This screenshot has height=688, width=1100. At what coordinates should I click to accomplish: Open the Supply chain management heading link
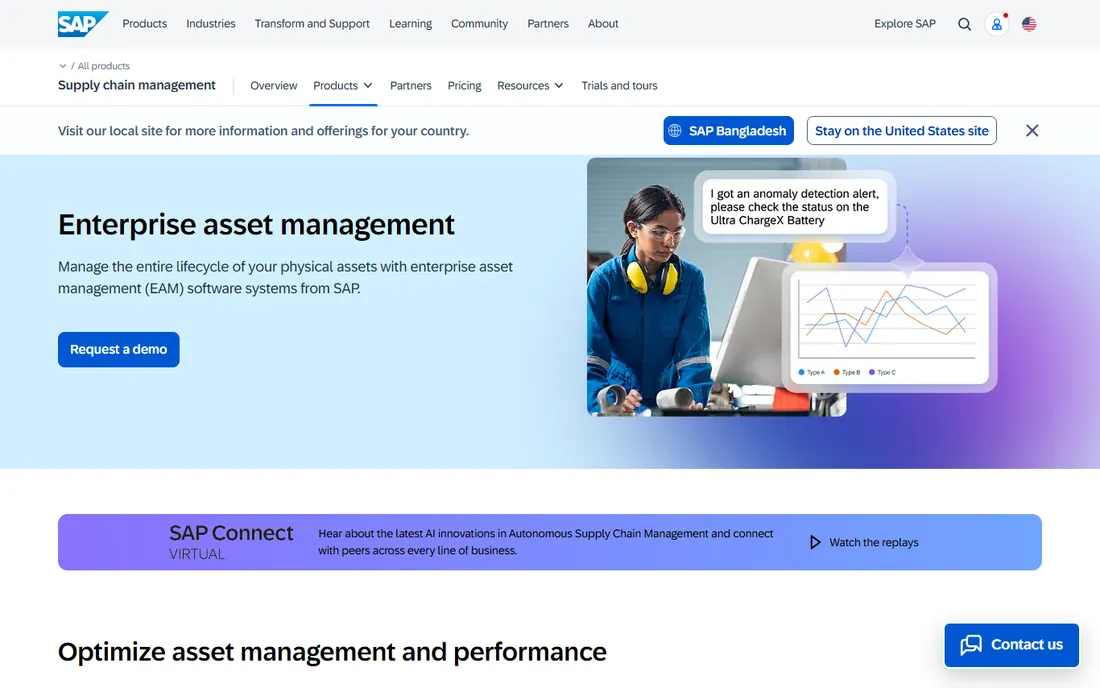point(137,85)
